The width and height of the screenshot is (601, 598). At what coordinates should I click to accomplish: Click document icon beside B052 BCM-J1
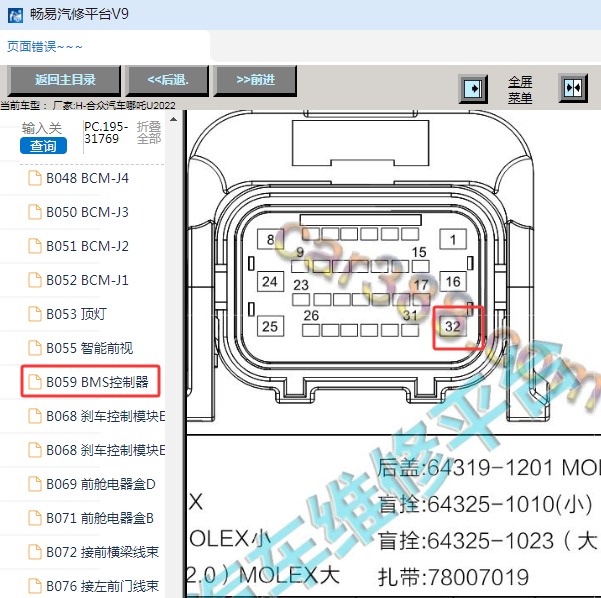[x=35, y=280]
